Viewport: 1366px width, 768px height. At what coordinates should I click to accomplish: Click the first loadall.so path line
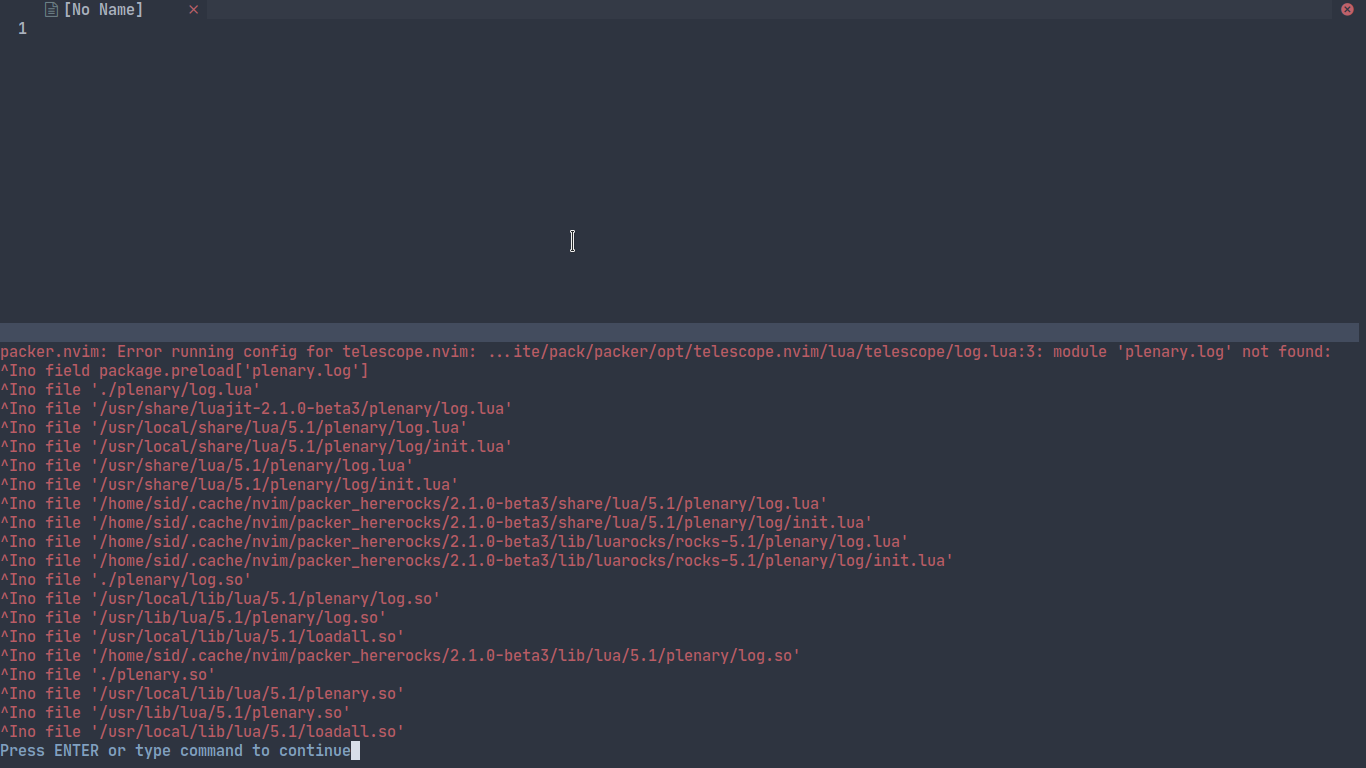(x=200, y=636)
